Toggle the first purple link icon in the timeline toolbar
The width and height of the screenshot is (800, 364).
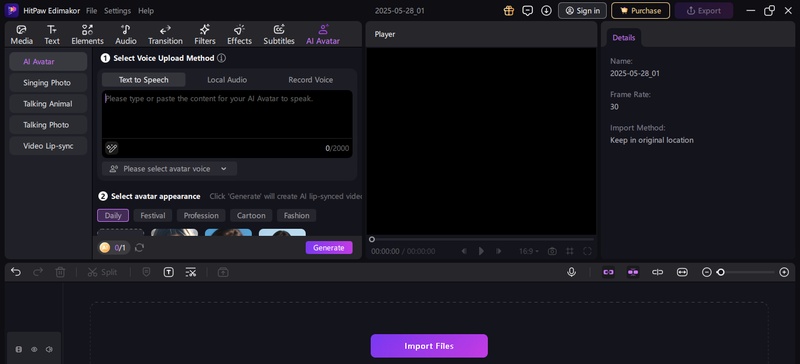pyautogui.click(x=608, y=272)
